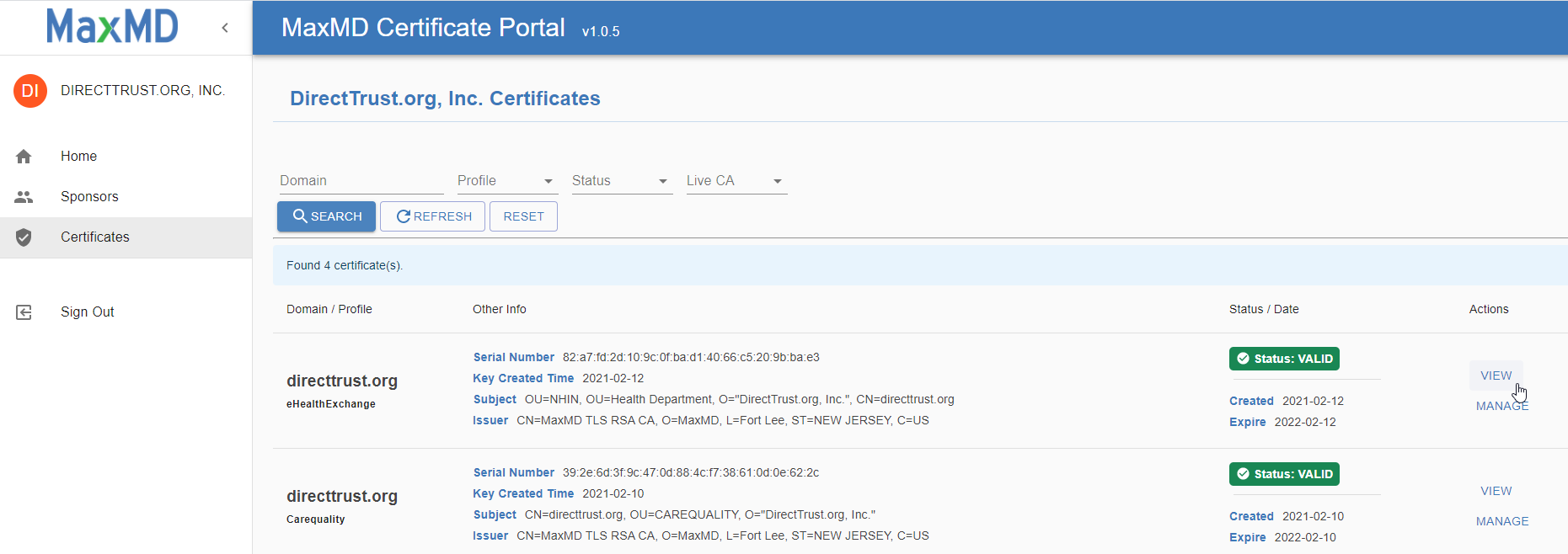The image size is (1568, 554).
Task: Click the subject line containing OU=CAREQUALITY
Action: pyautogui.click(x=674, y=514)
